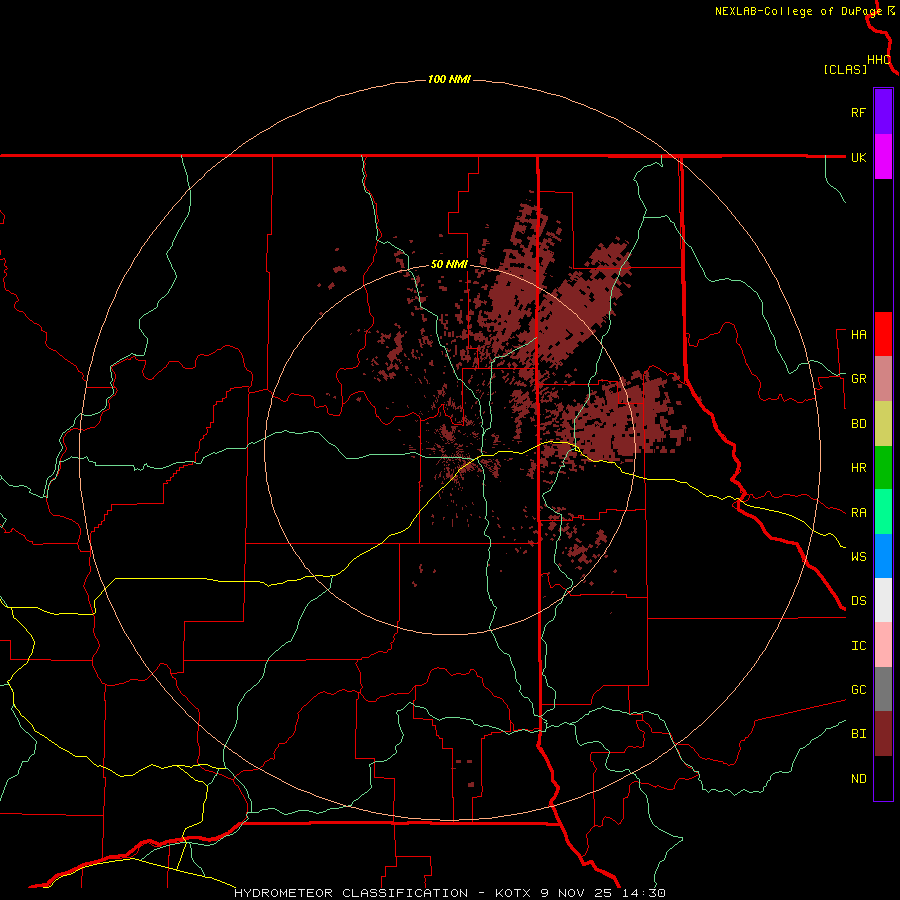Screen dimensions: 900x900
Task: Click the GR legend label
Action: coord(858,379)
